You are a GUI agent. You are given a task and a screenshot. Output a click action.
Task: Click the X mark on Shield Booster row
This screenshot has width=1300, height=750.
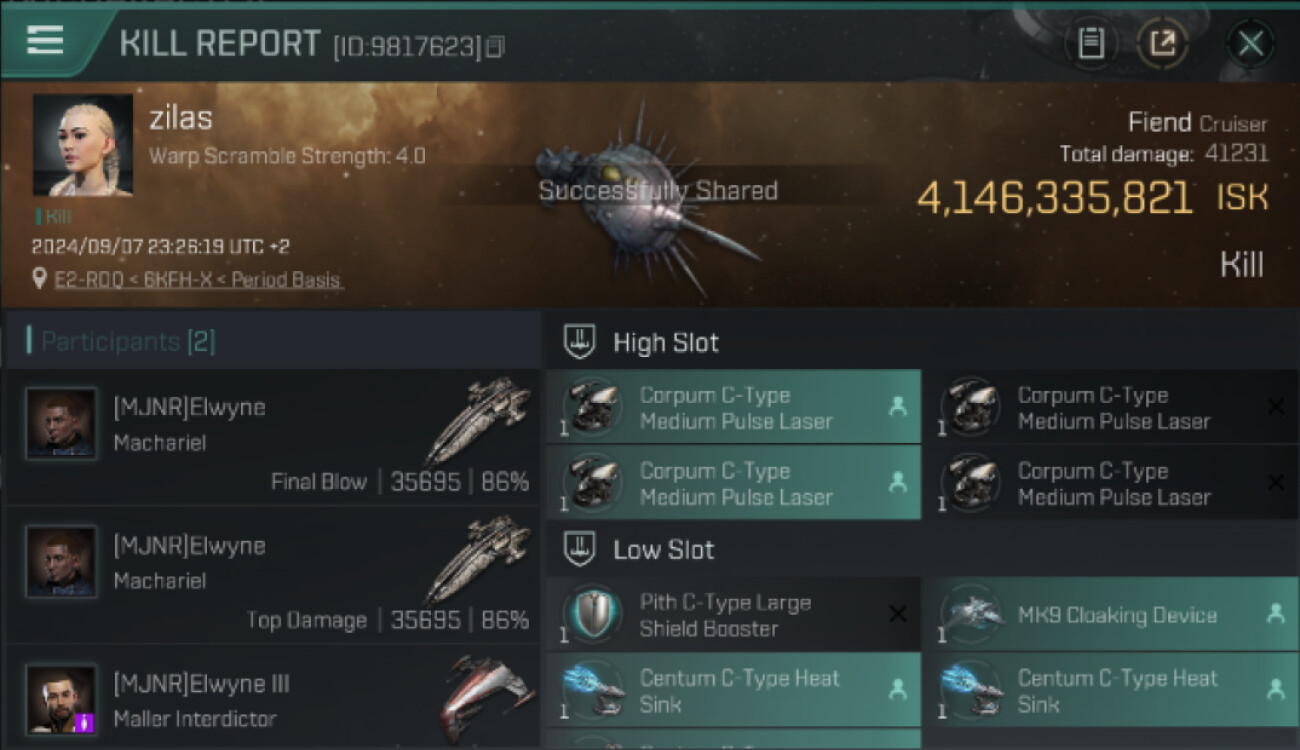(898, 614)
